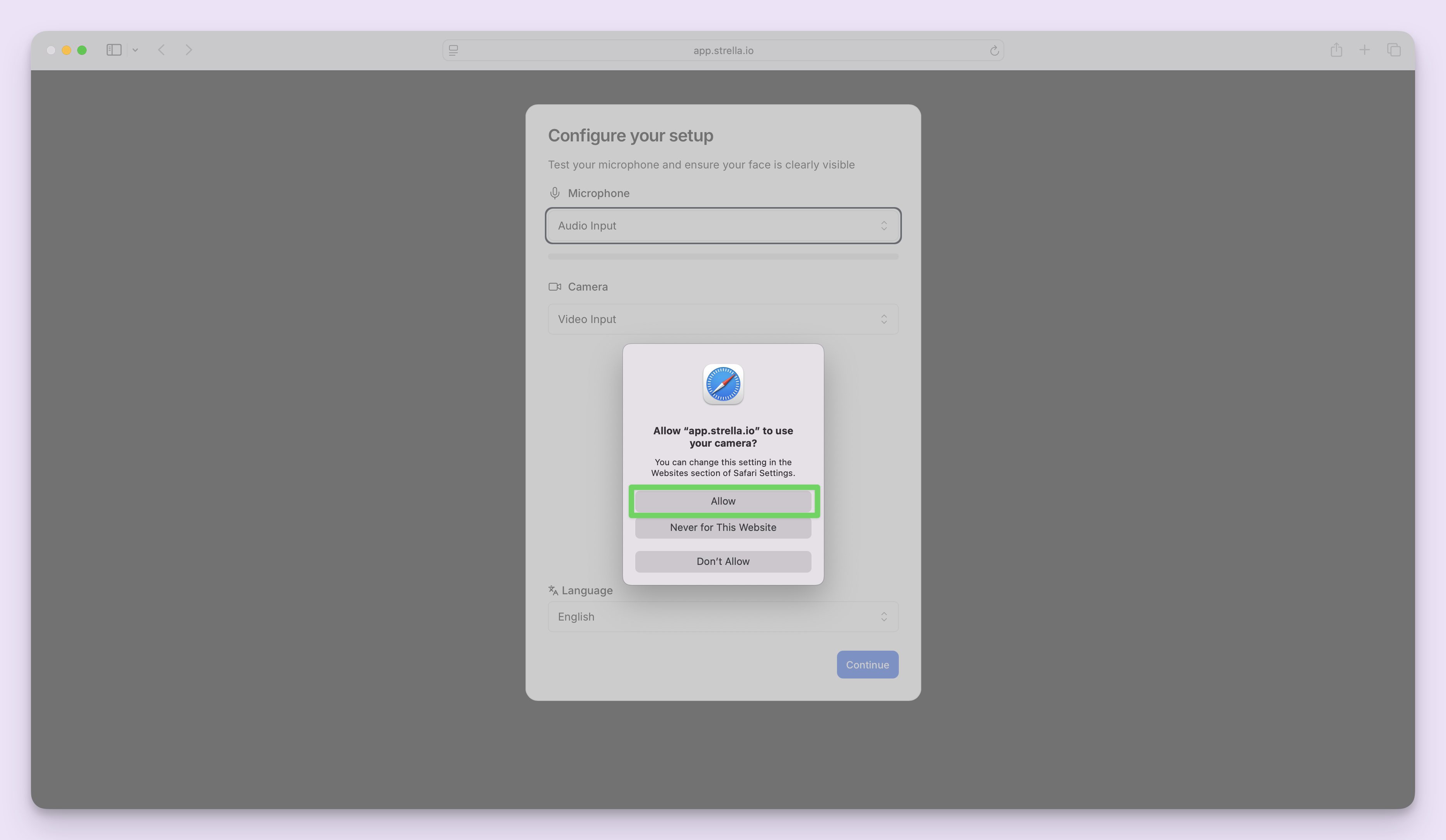The width and height of the screenshot is (1446, 840).
Task: Click the Continue button
Action: coord(867,665)
